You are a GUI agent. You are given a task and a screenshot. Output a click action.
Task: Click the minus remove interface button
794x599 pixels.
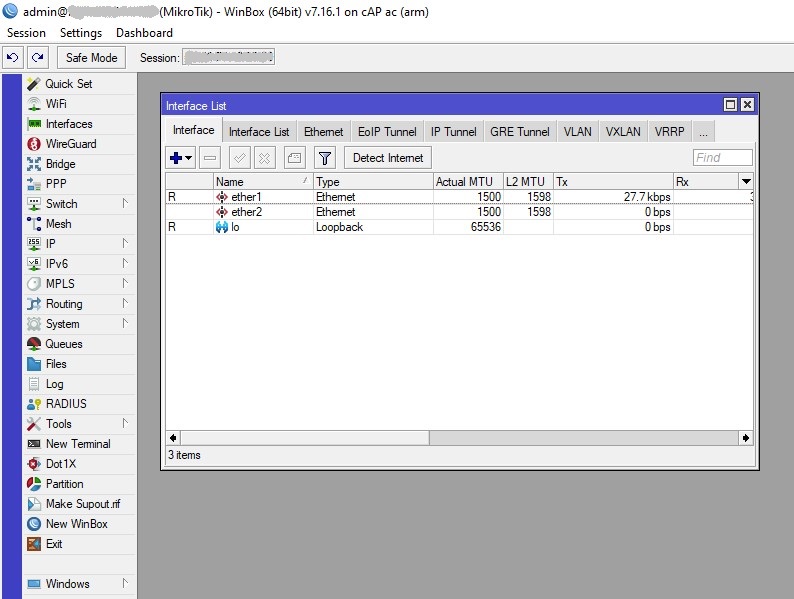(x=210, y=158)
